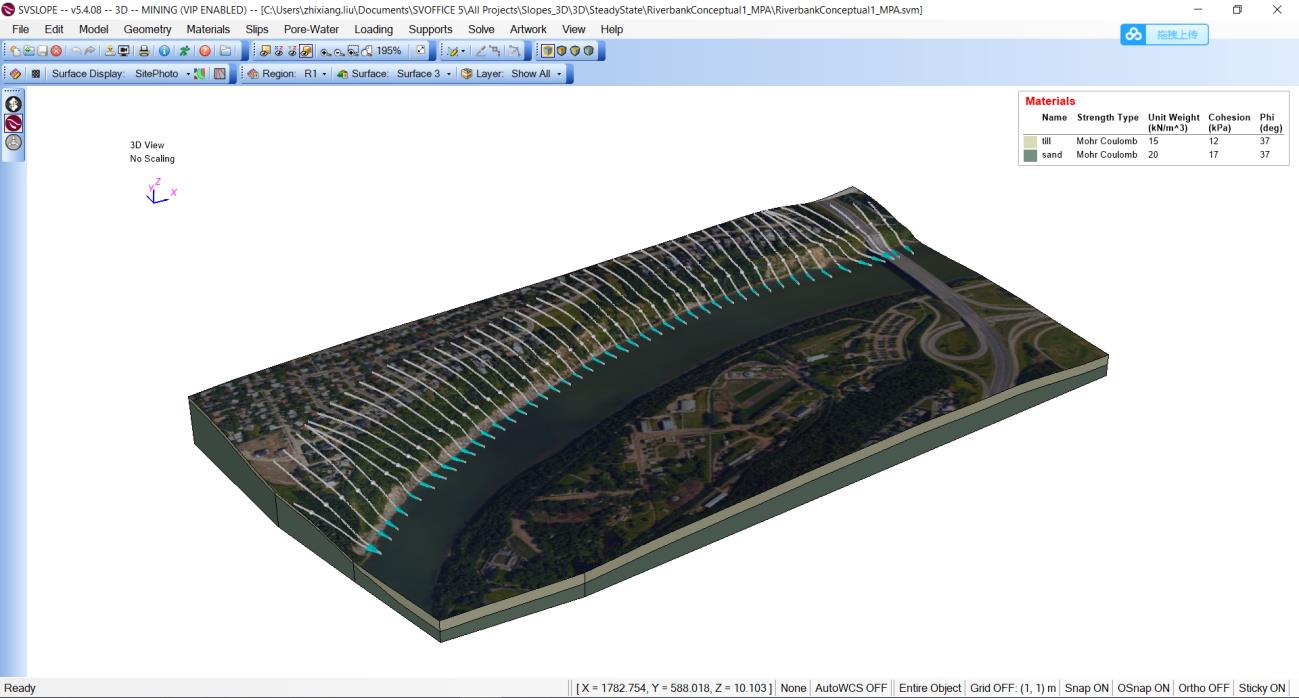
Task: Click the green running-man Analyze icon
Action: [x=184, y=51]
